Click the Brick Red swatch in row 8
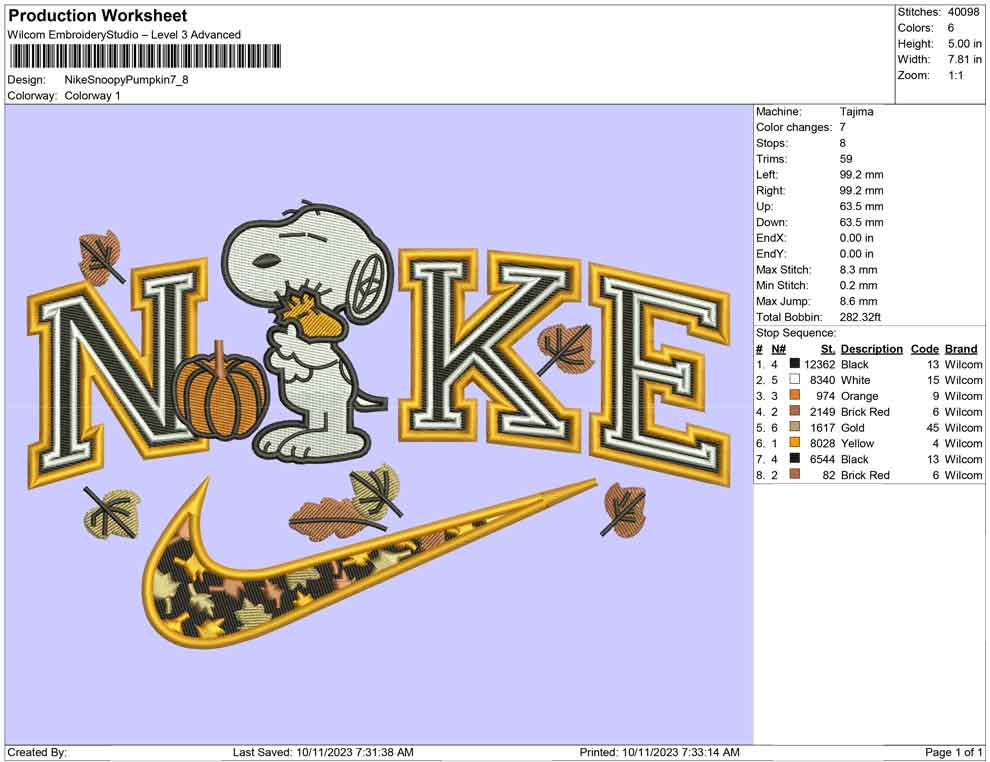This screenshot has height=762, width=990. coord(795,474)
